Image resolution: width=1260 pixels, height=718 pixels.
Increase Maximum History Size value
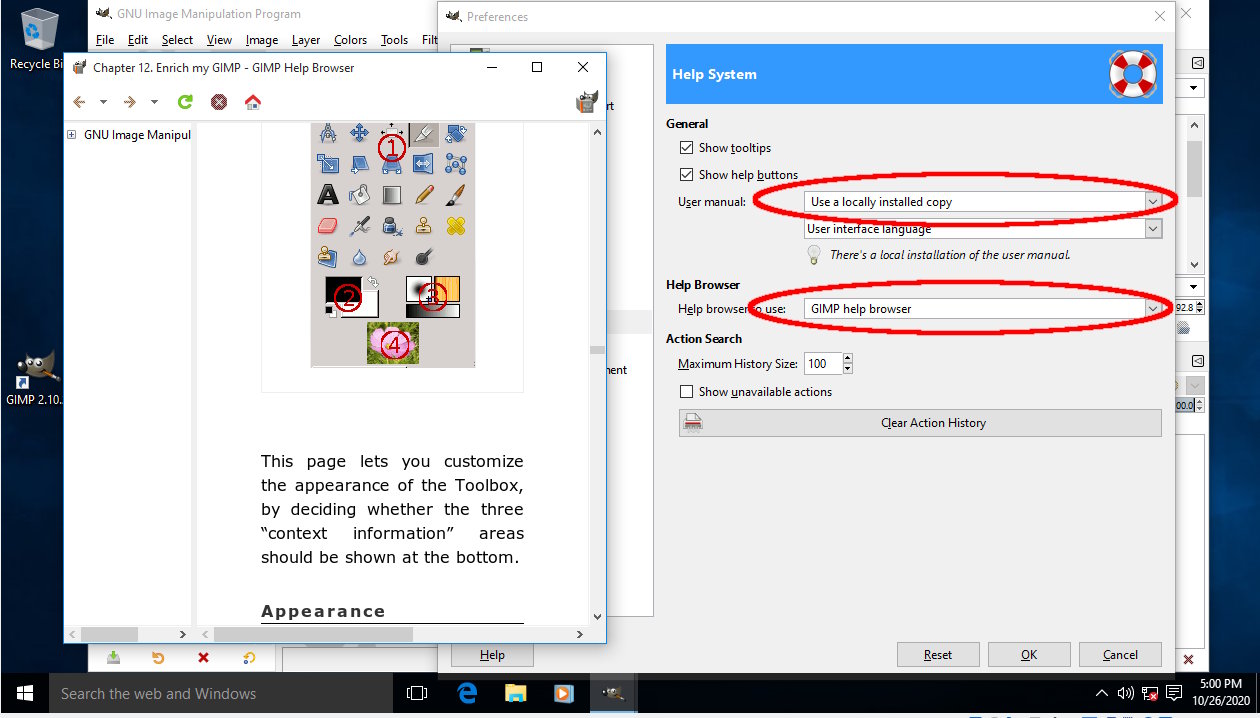click(x=848, y=359)
